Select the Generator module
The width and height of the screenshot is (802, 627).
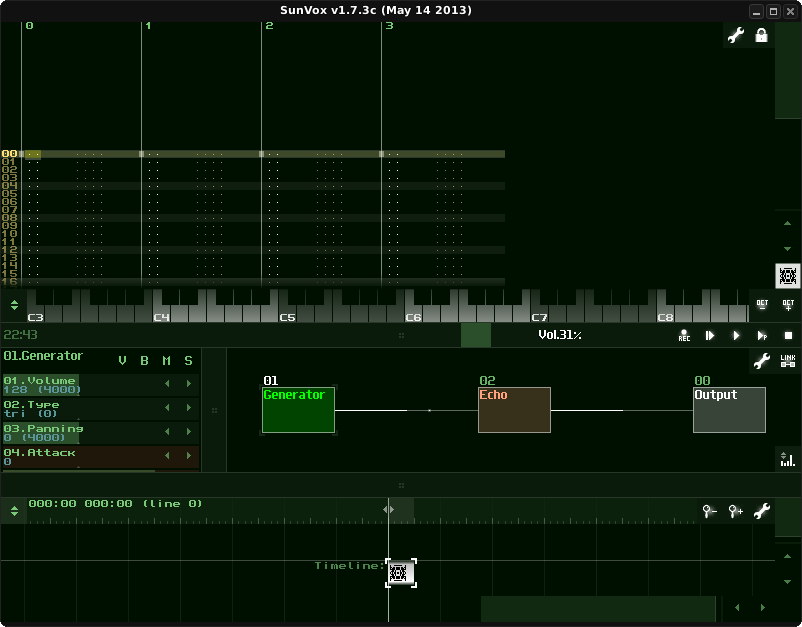coord(298,410)
